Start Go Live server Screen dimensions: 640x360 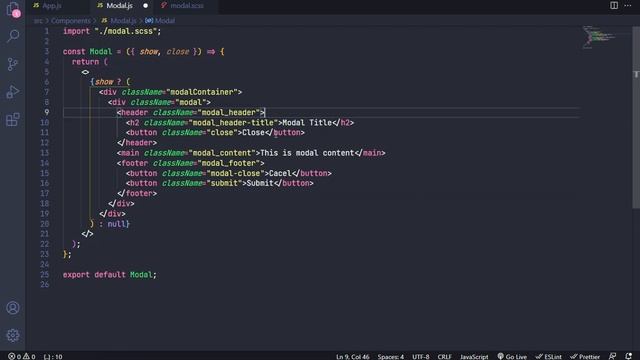[x=512, y=356]
